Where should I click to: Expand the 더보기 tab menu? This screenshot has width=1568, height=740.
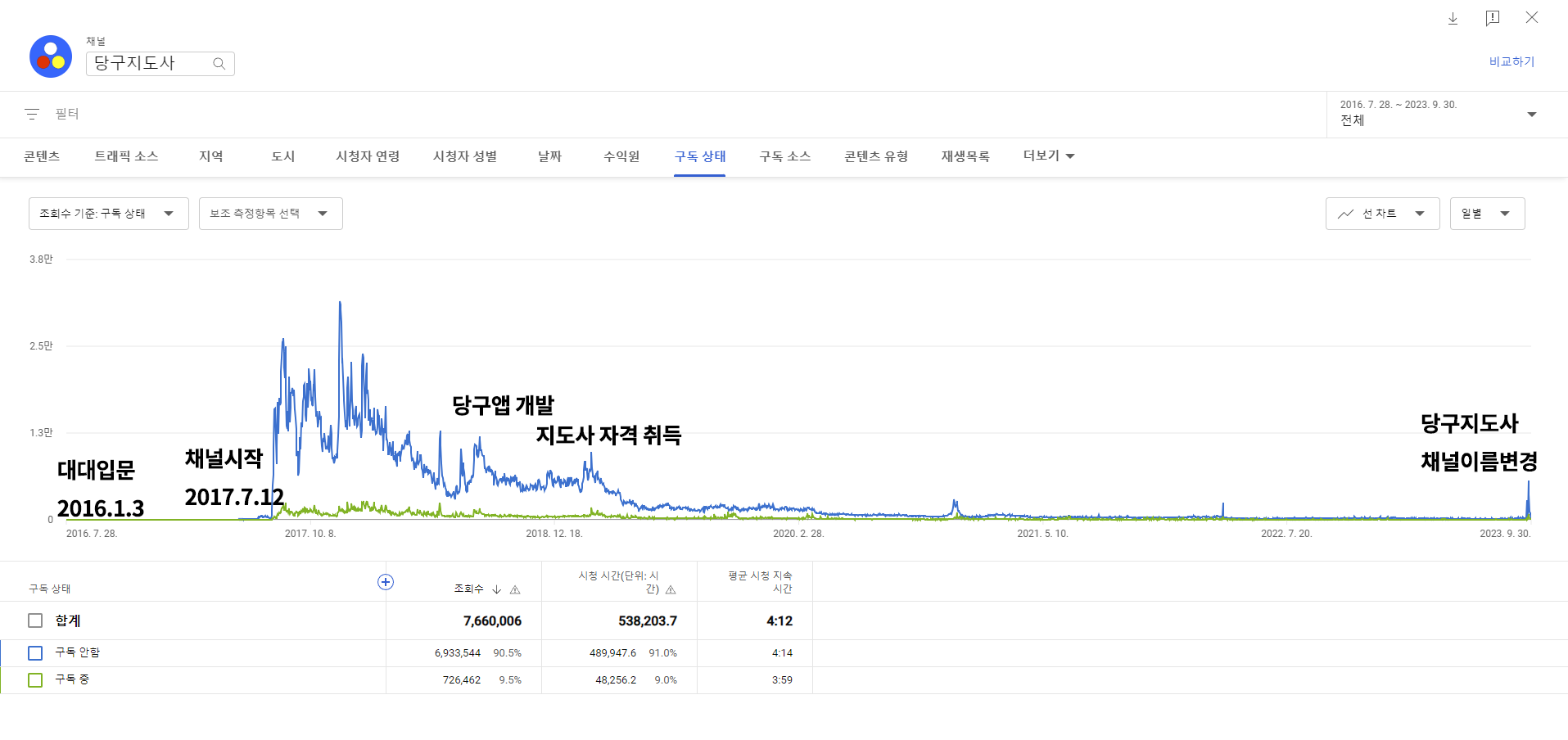(1049, 156)
